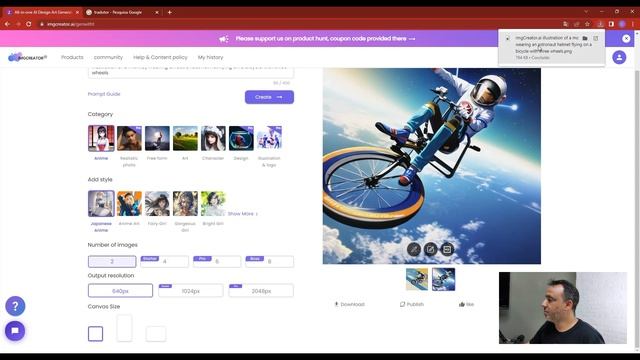
Task: Click the browser forward arrow
Action: point(18,24)
